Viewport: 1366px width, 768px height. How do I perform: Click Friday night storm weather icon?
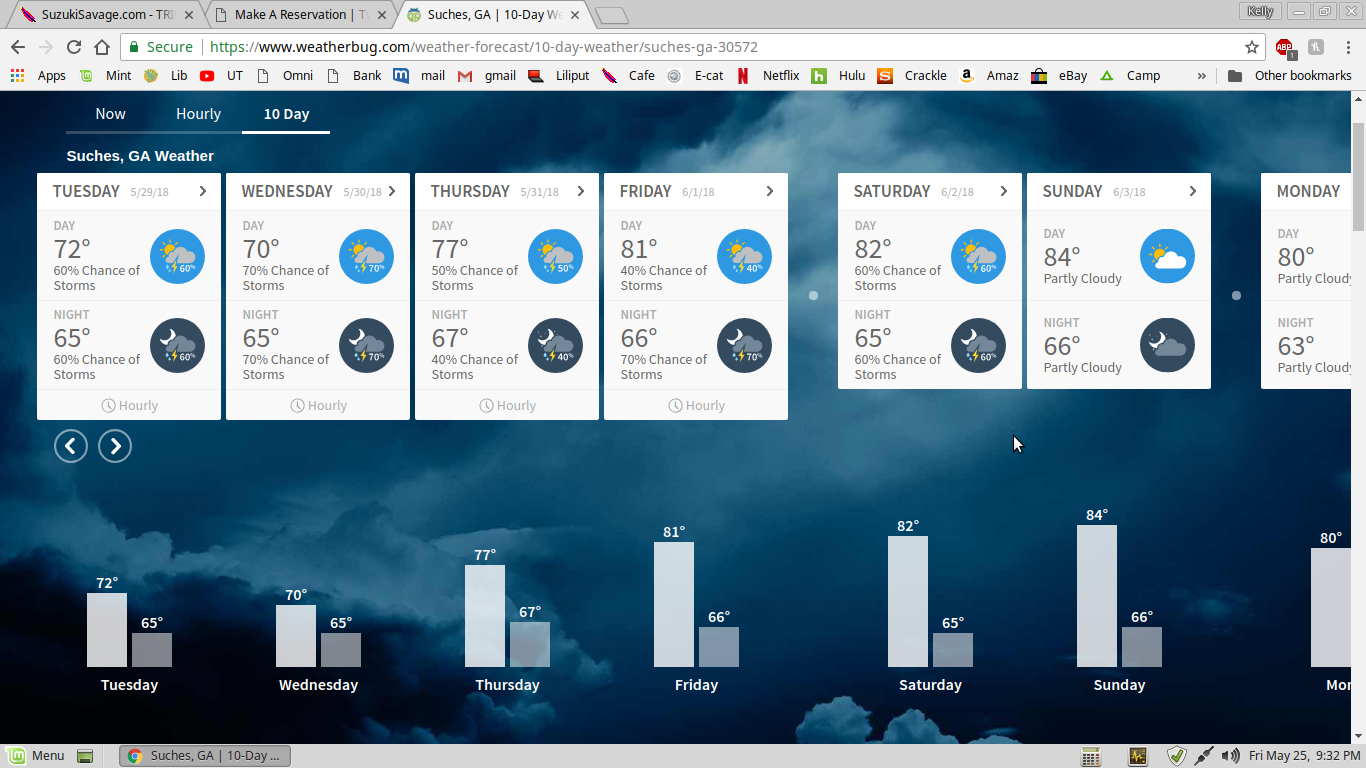[x=744, y=345]
